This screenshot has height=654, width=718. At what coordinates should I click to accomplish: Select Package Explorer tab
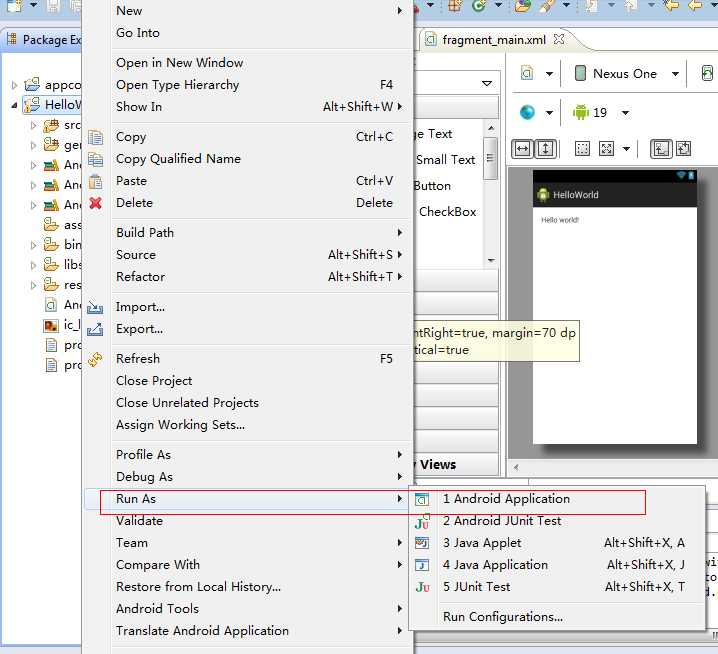click(x=44, y=40)
